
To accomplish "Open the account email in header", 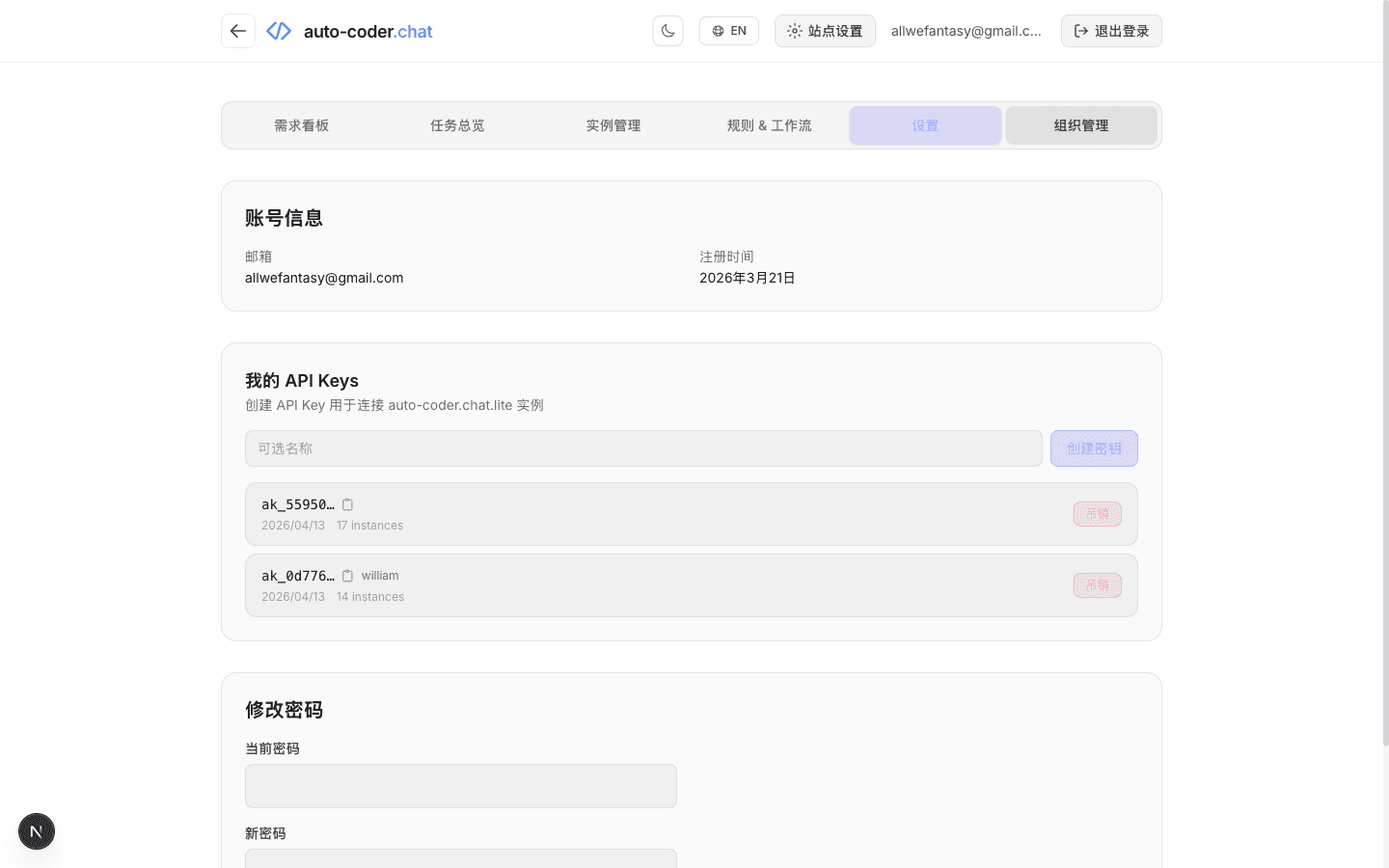I will (x=966, y=31).
